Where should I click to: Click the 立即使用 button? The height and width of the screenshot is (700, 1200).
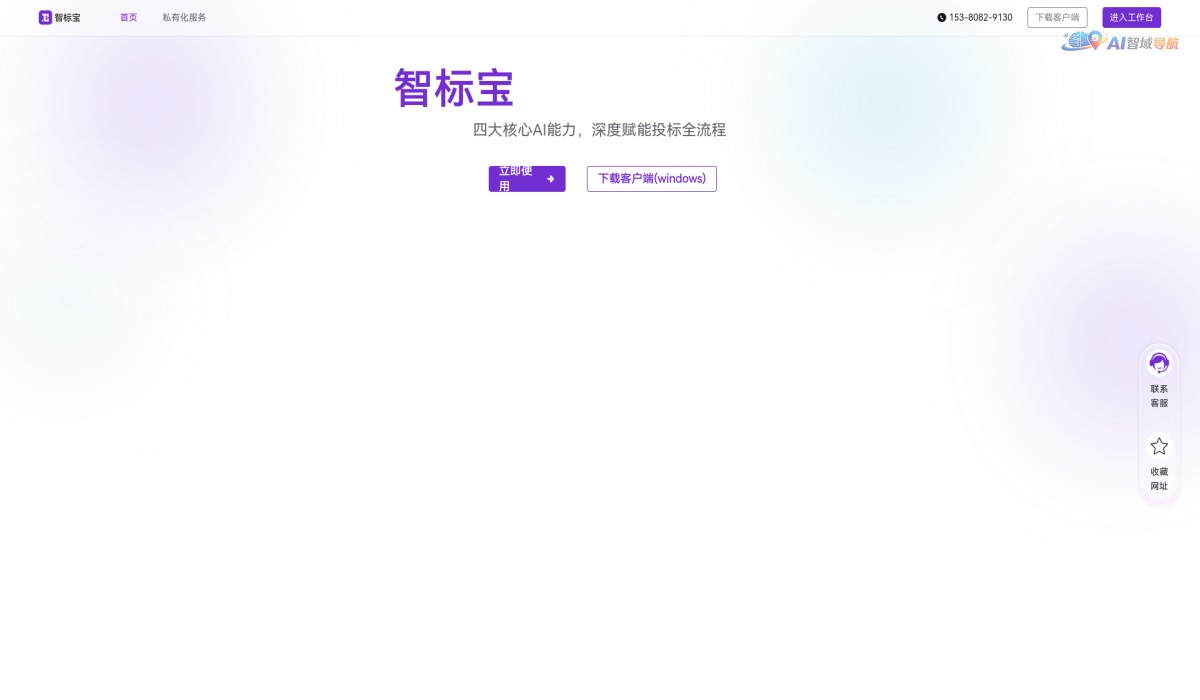[527, 179]
